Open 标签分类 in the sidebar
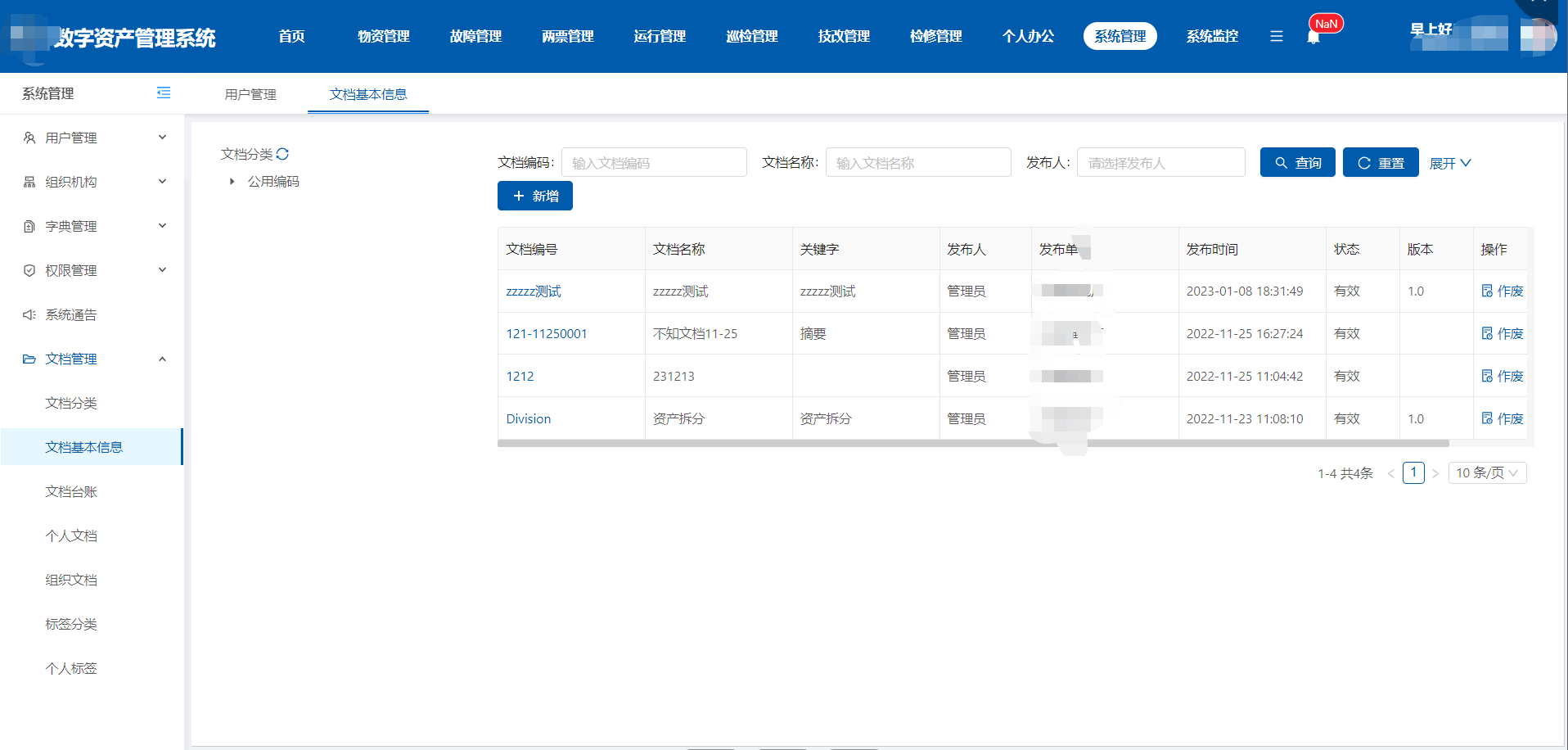This screenshot has height=750, width=1568. point(71,624)
